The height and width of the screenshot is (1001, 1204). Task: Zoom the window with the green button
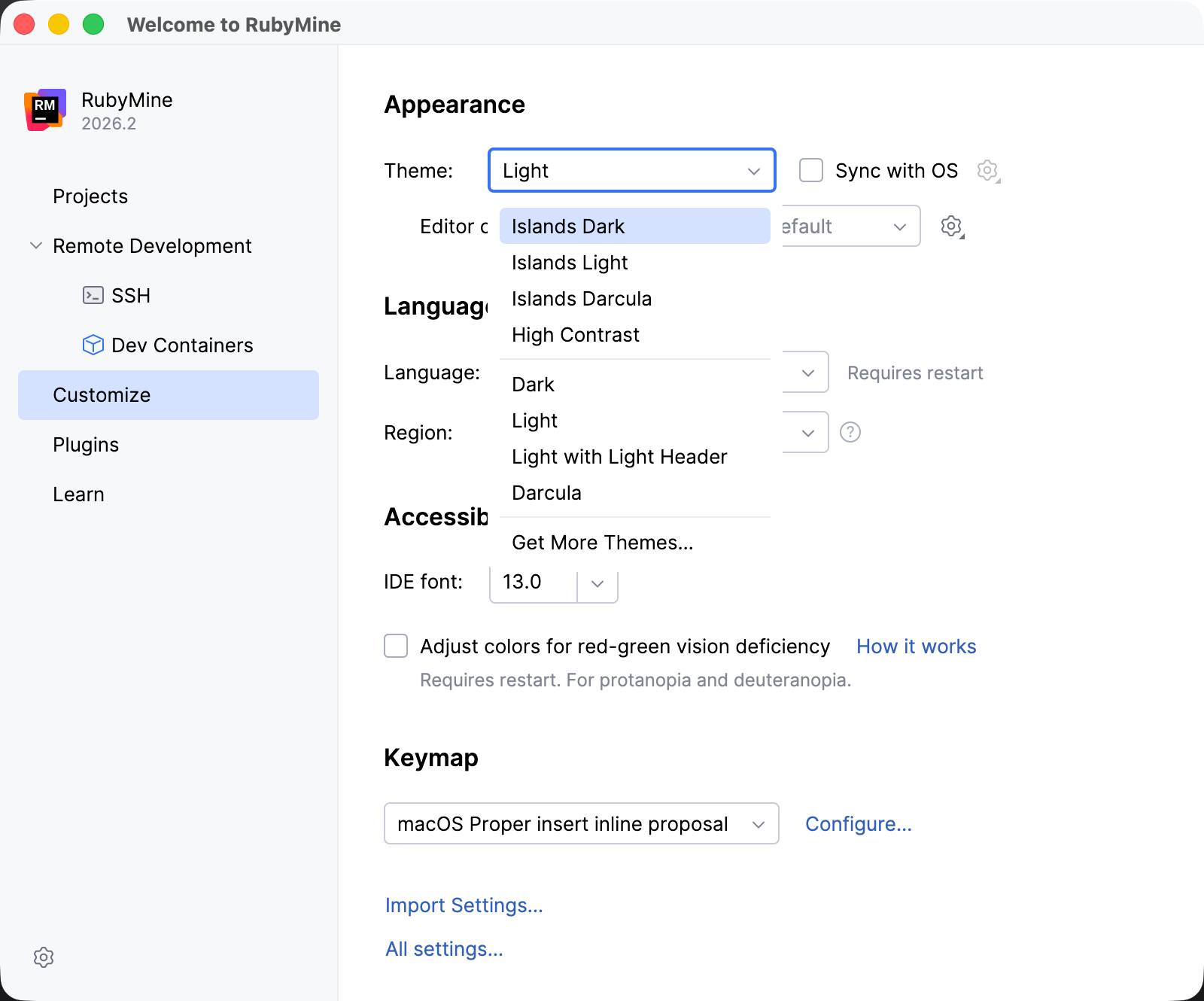coord(93,24)
